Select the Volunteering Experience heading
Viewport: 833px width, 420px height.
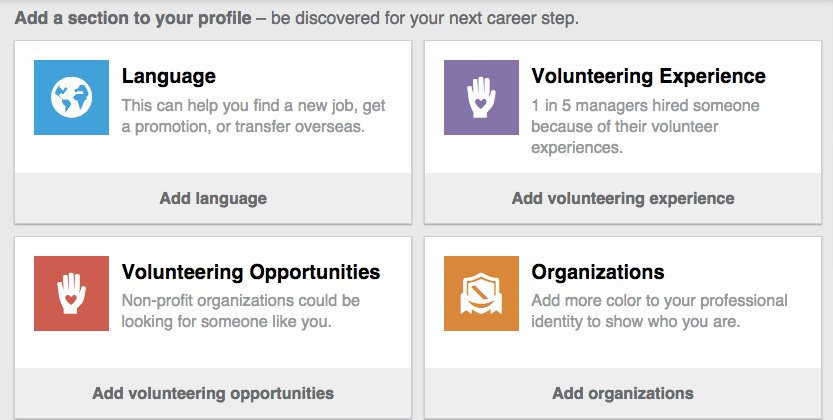[x=648, y=76]
